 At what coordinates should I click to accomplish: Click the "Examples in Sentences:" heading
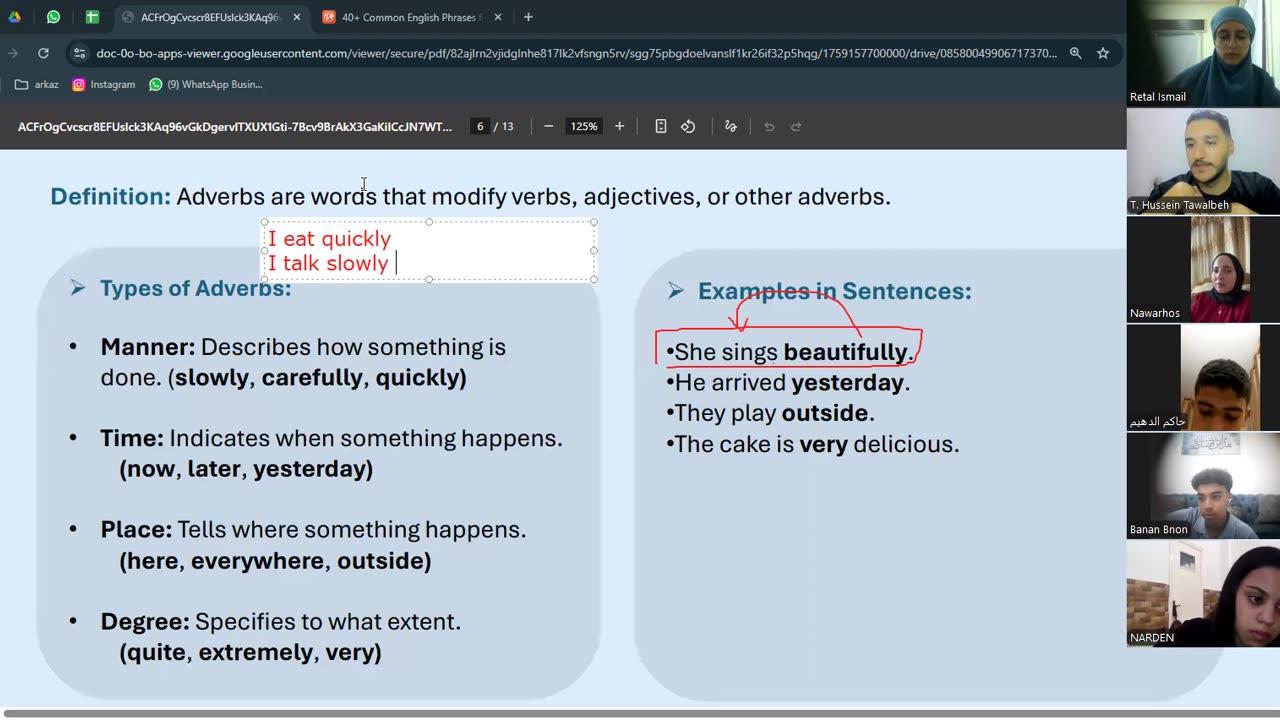pyautogui.click(x=835, y=291)
